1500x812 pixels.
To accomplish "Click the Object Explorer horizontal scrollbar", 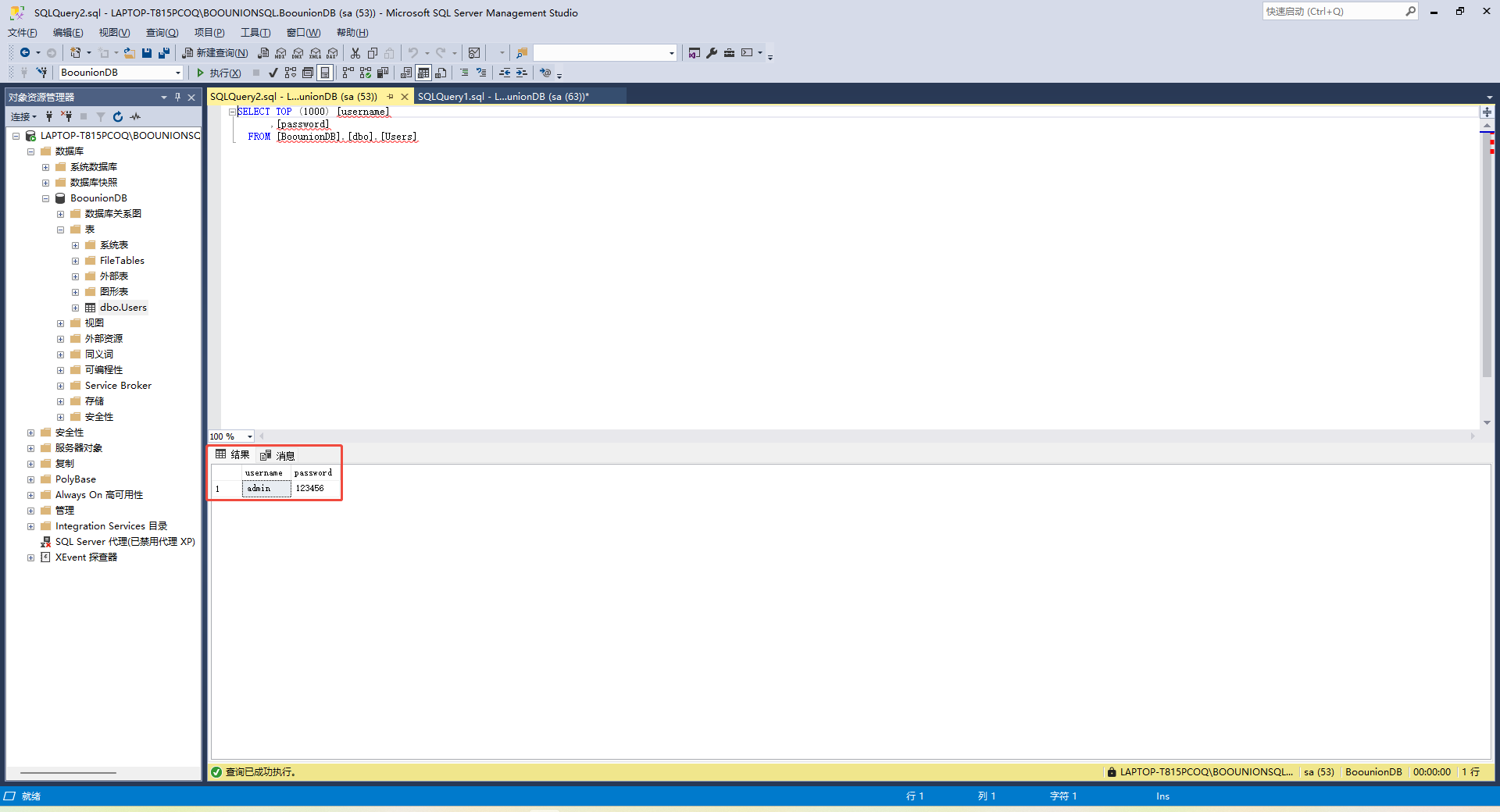I will 69,773.
